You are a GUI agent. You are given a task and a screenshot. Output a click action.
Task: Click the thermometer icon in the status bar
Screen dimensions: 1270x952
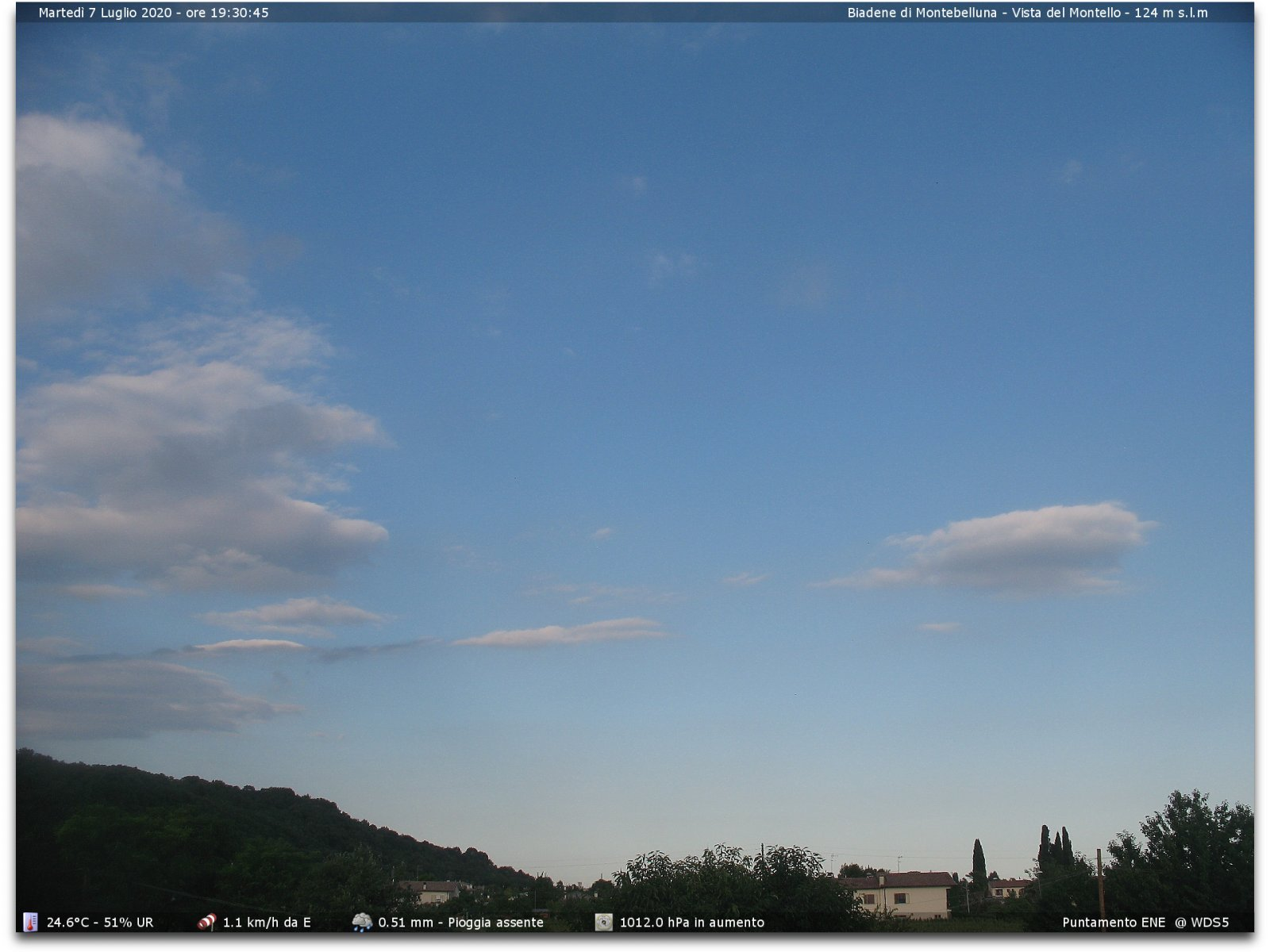coord(30,922)
